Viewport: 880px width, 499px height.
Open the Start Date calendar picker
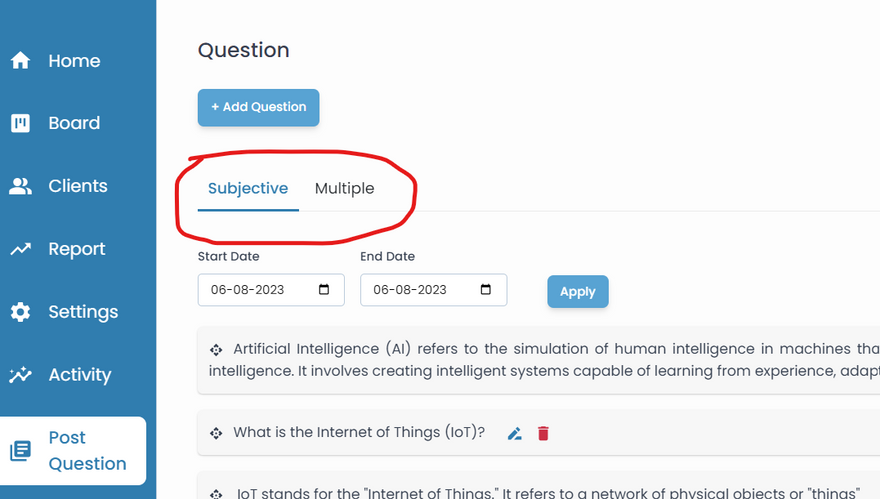[x=324, y=290]
